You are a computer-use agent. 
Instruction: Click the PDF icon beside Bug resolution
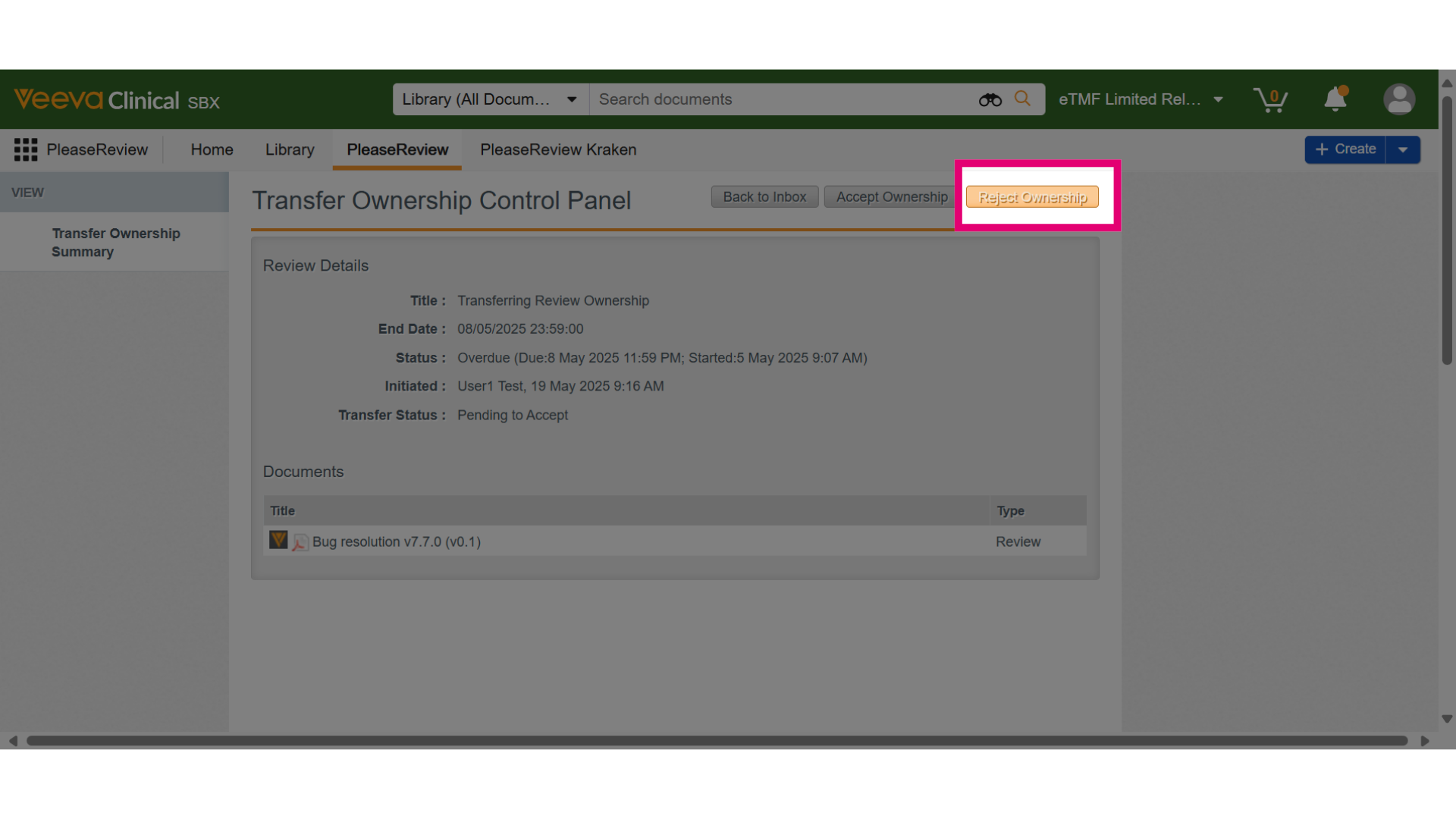point(300,542)
